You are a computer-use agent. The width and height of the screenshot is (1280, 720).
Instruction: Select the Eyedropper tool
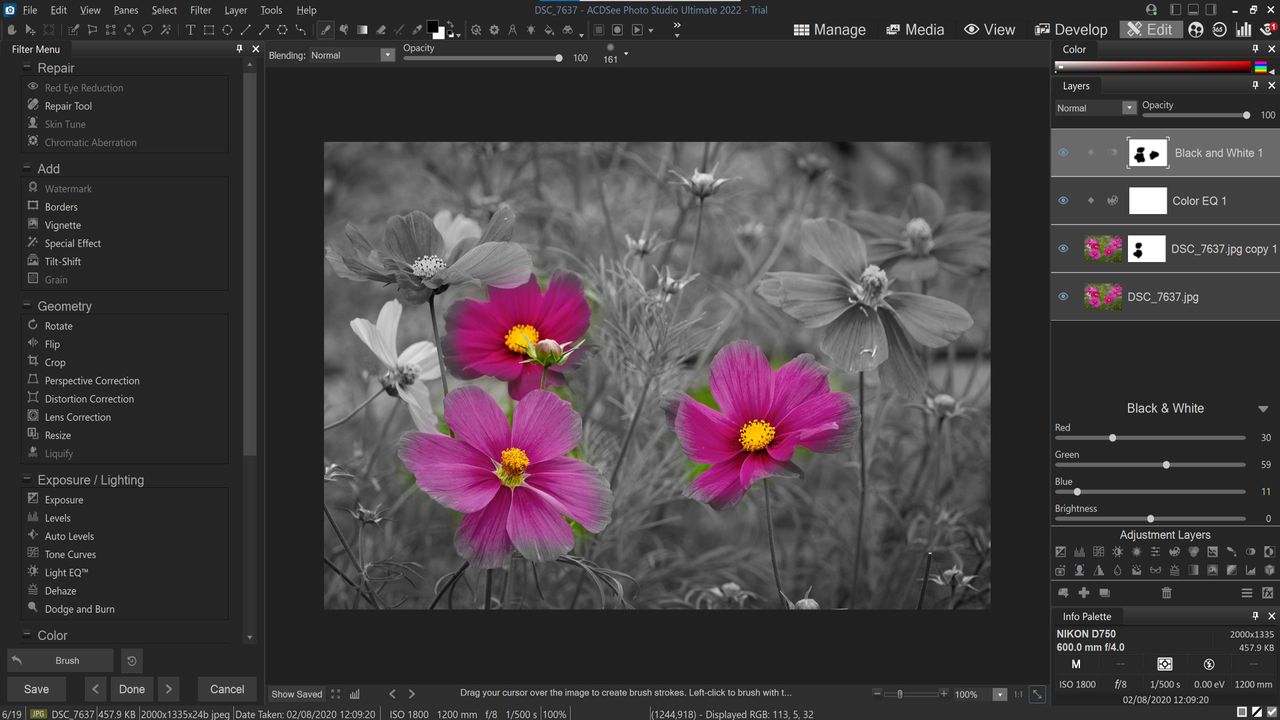coord(418,29)
